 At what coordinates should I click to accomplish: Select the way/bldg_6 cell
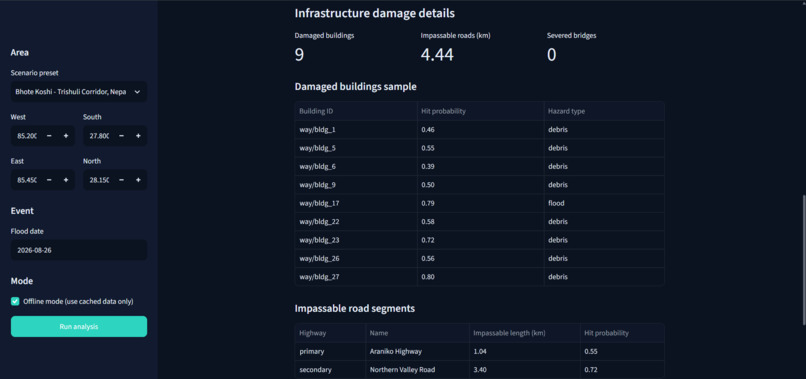356,167
